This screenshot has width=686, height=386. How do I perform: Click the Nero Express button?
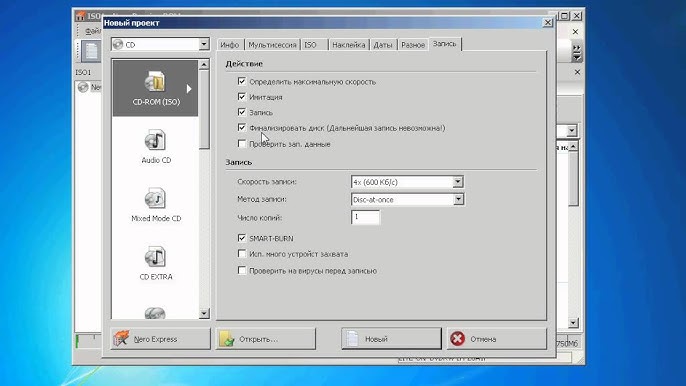[x=161, y=339]
